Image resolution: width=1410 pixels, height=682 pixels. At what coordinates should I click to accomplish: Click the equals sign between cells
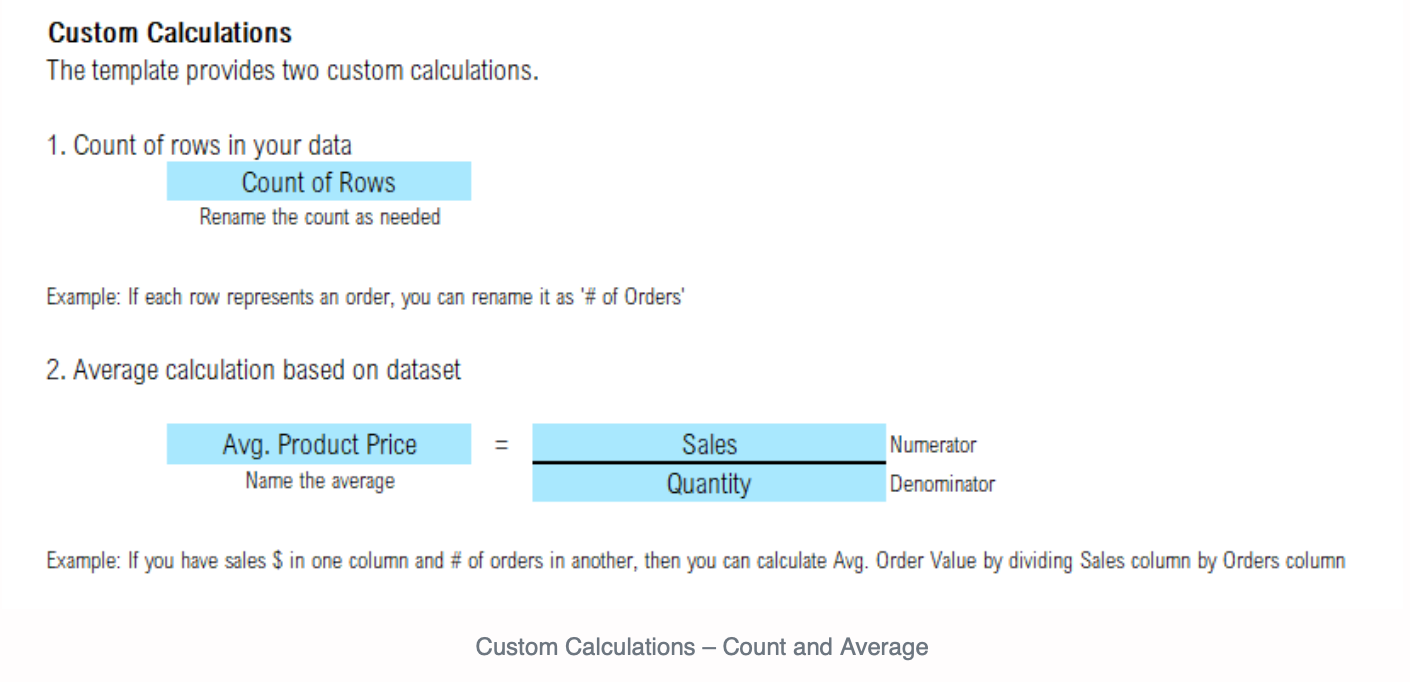[x=501, y=445]
